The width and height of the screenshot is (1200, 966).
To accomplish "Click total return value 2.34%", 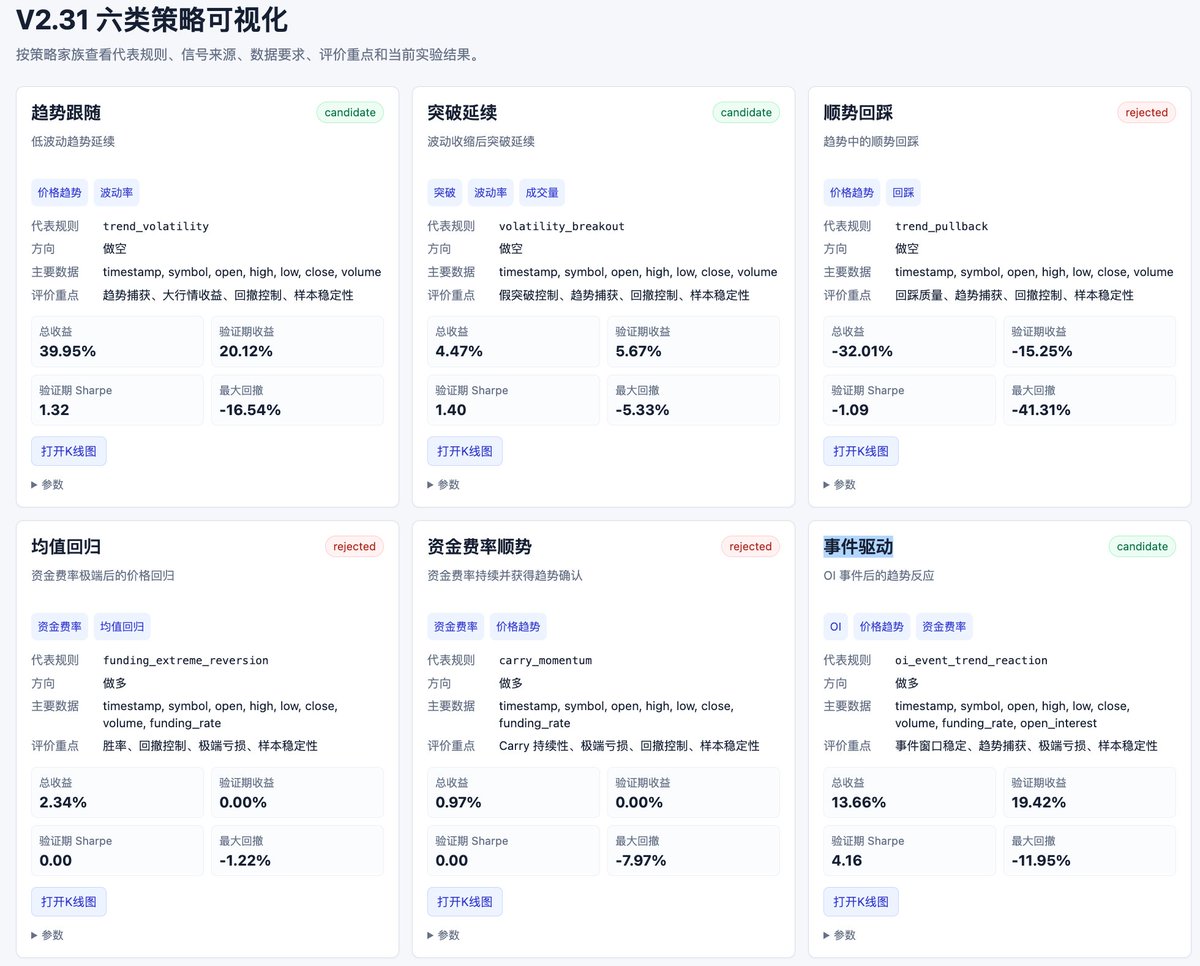I will [x=64, y=802].
